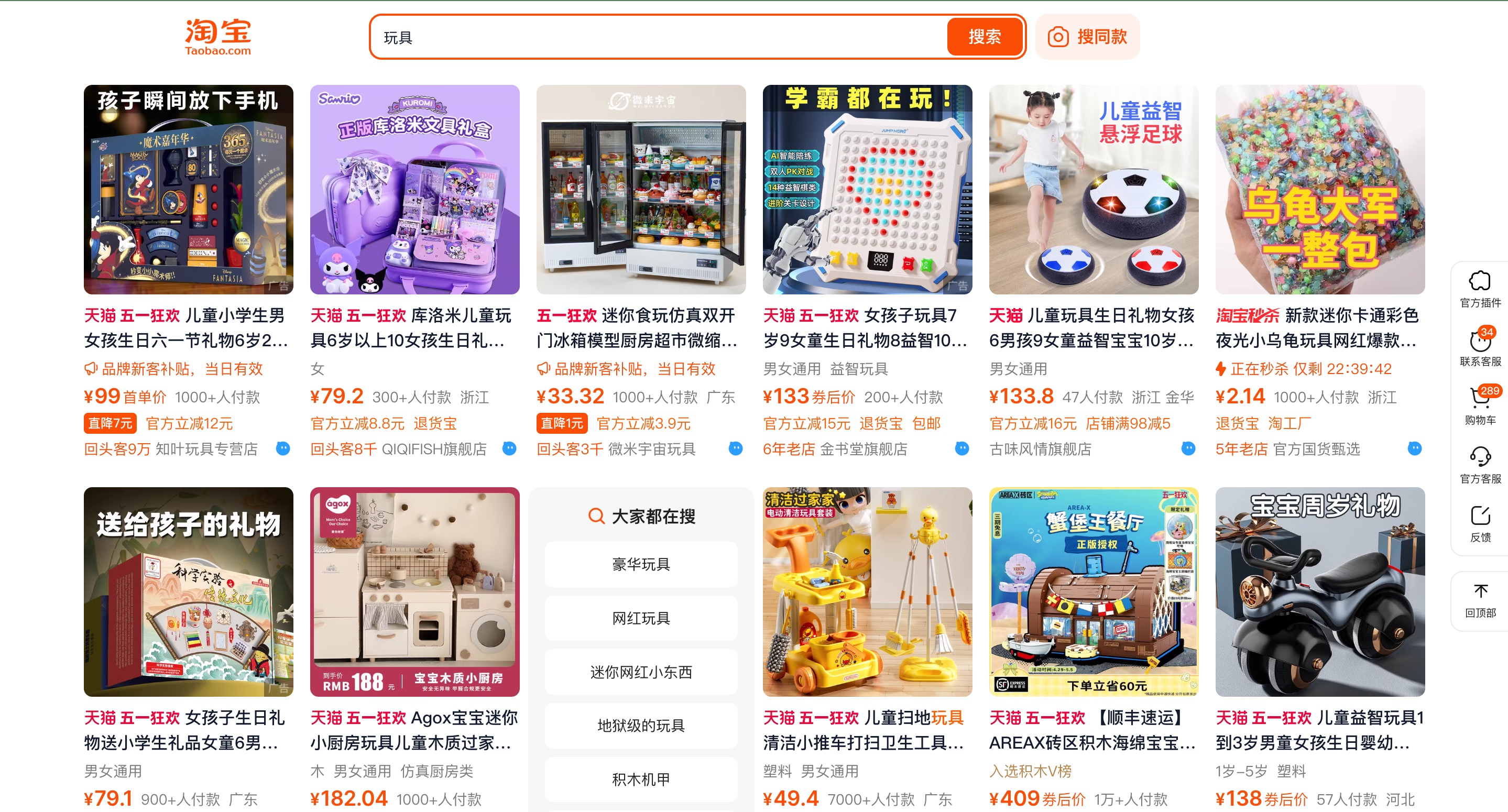Viewport: 1508px width, 812px height.
Task: Open the 购物车 shopping cart icon
Action: 1479,398
